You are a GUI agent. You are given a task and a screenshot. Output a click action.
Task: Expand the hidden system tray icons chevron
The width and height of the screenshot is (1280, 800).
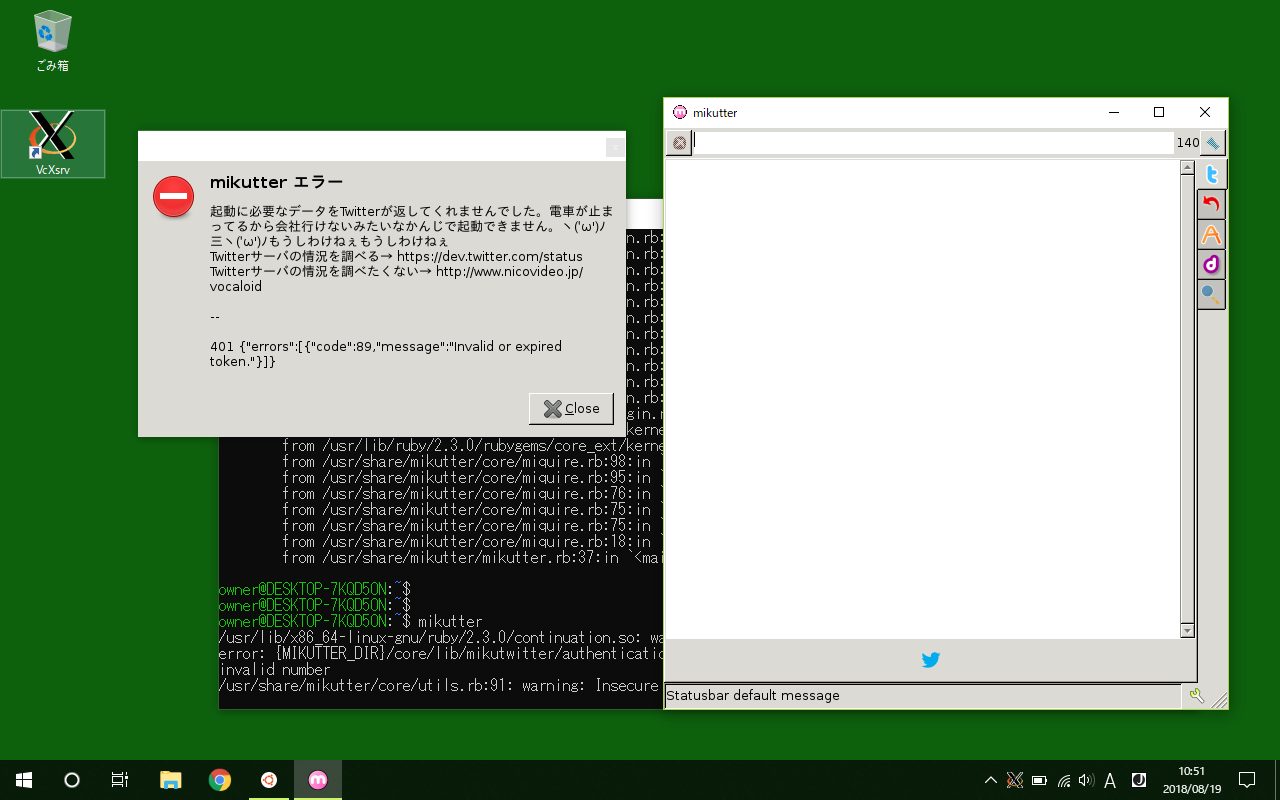pyautogui.click(x=991, y=780)
